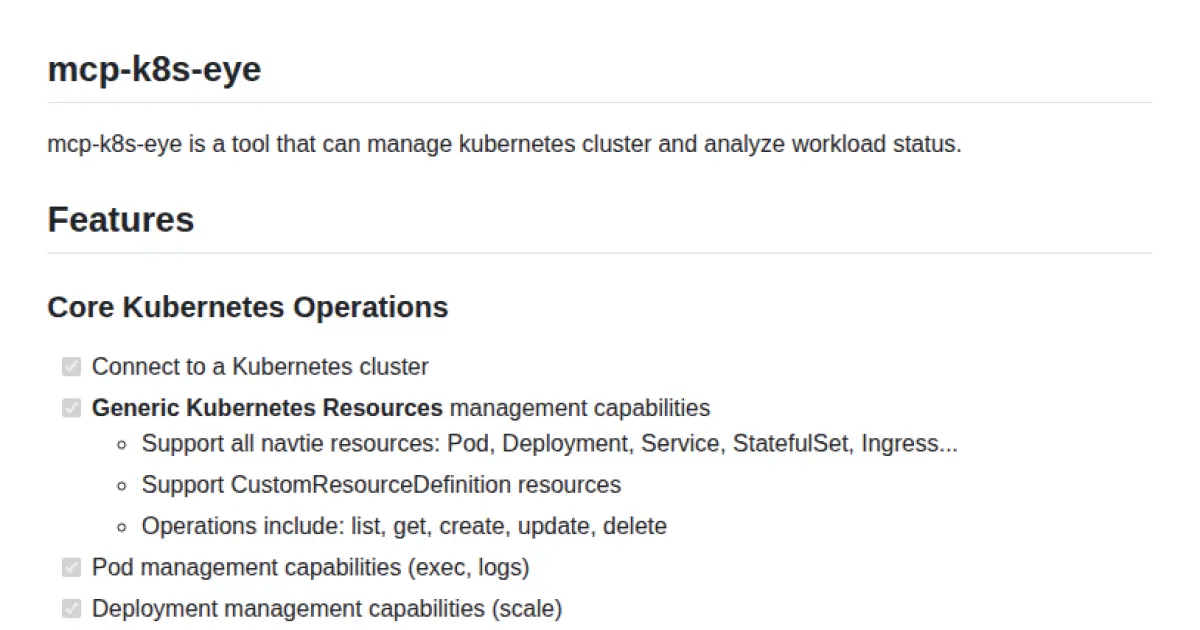The image size is (1200, 630).
Task: Click the bullet beside Operations include
Action: [122, 527]
